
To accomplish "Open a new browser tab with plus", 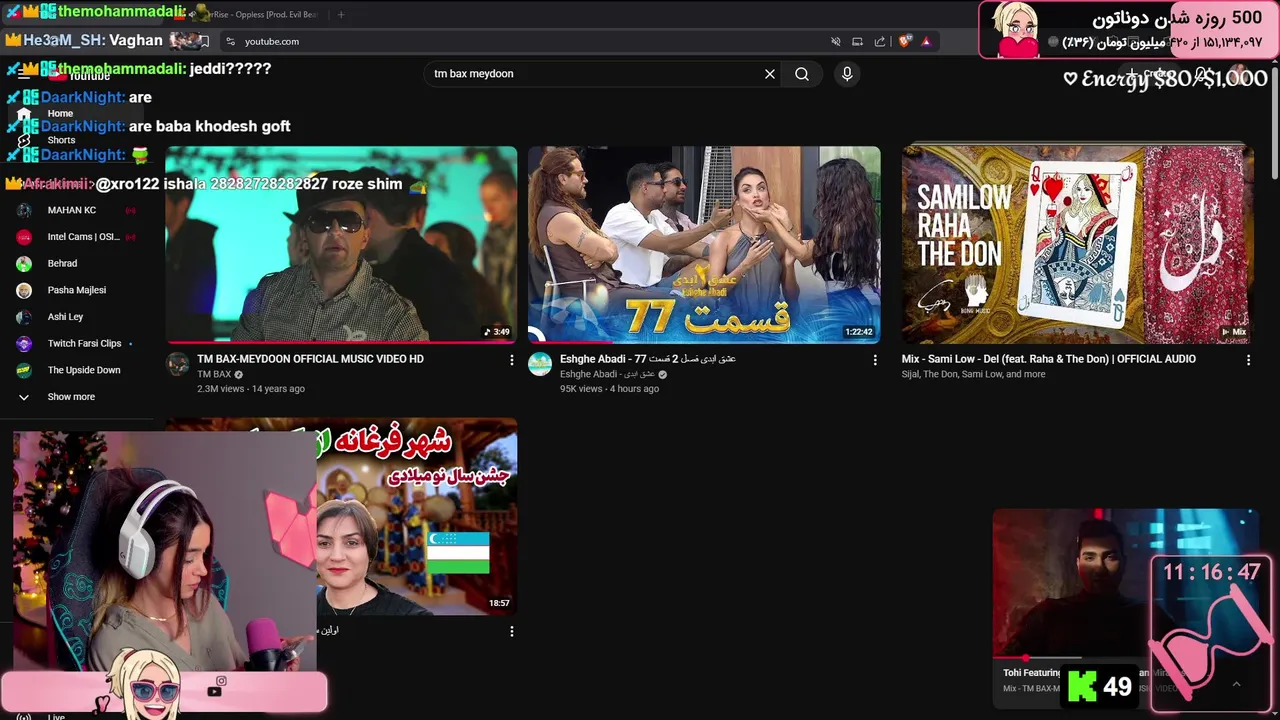I will coord(341,15).
